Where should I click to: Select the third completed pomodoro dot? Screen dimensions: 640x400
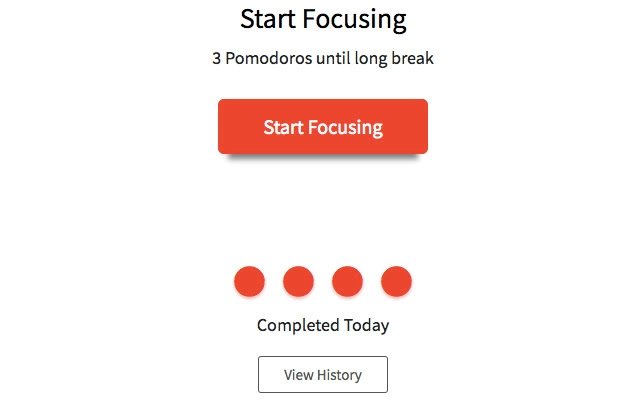click(x=347, y=281)
